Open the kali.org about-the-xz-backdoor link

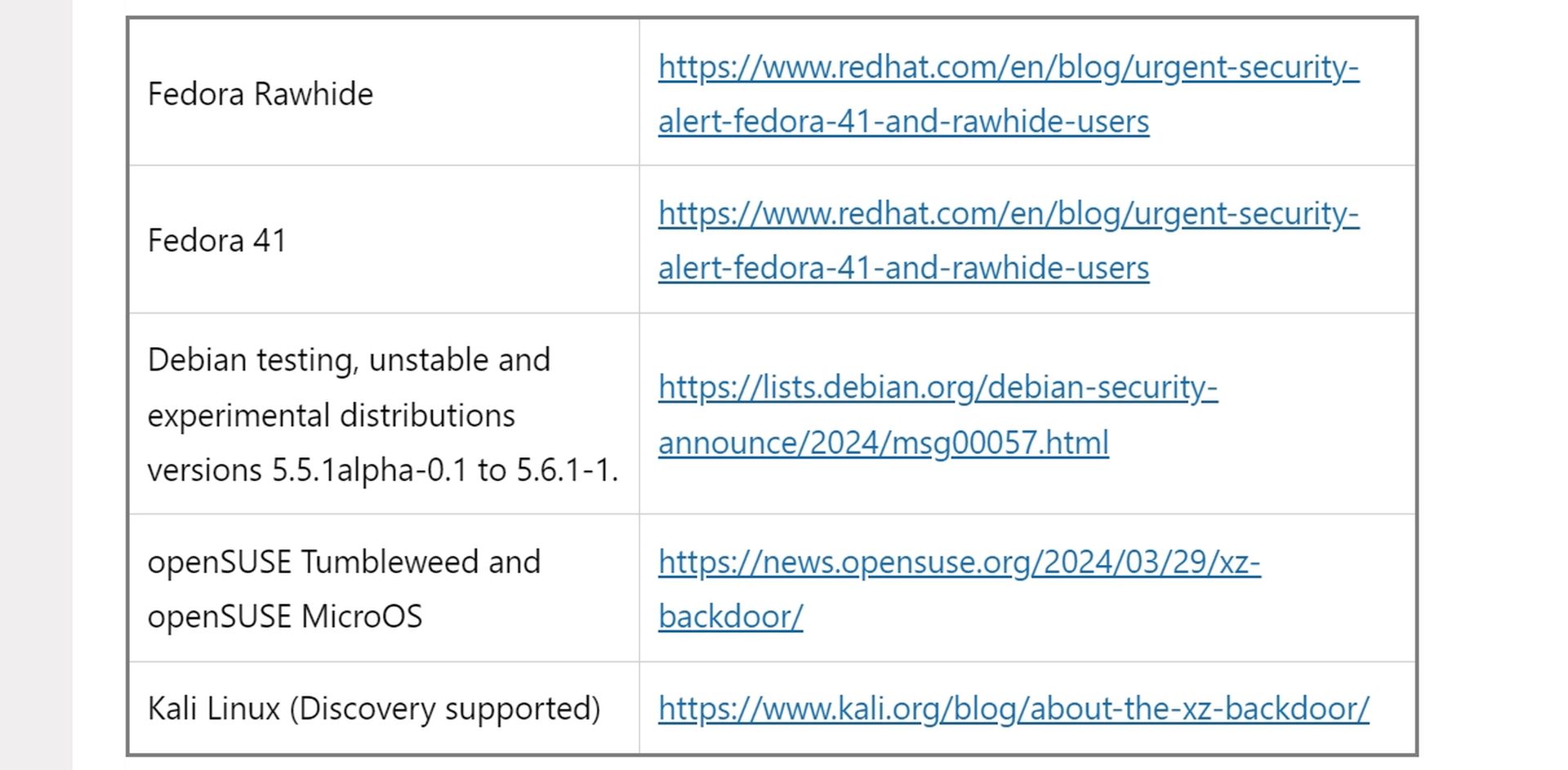click(1013, 708)
